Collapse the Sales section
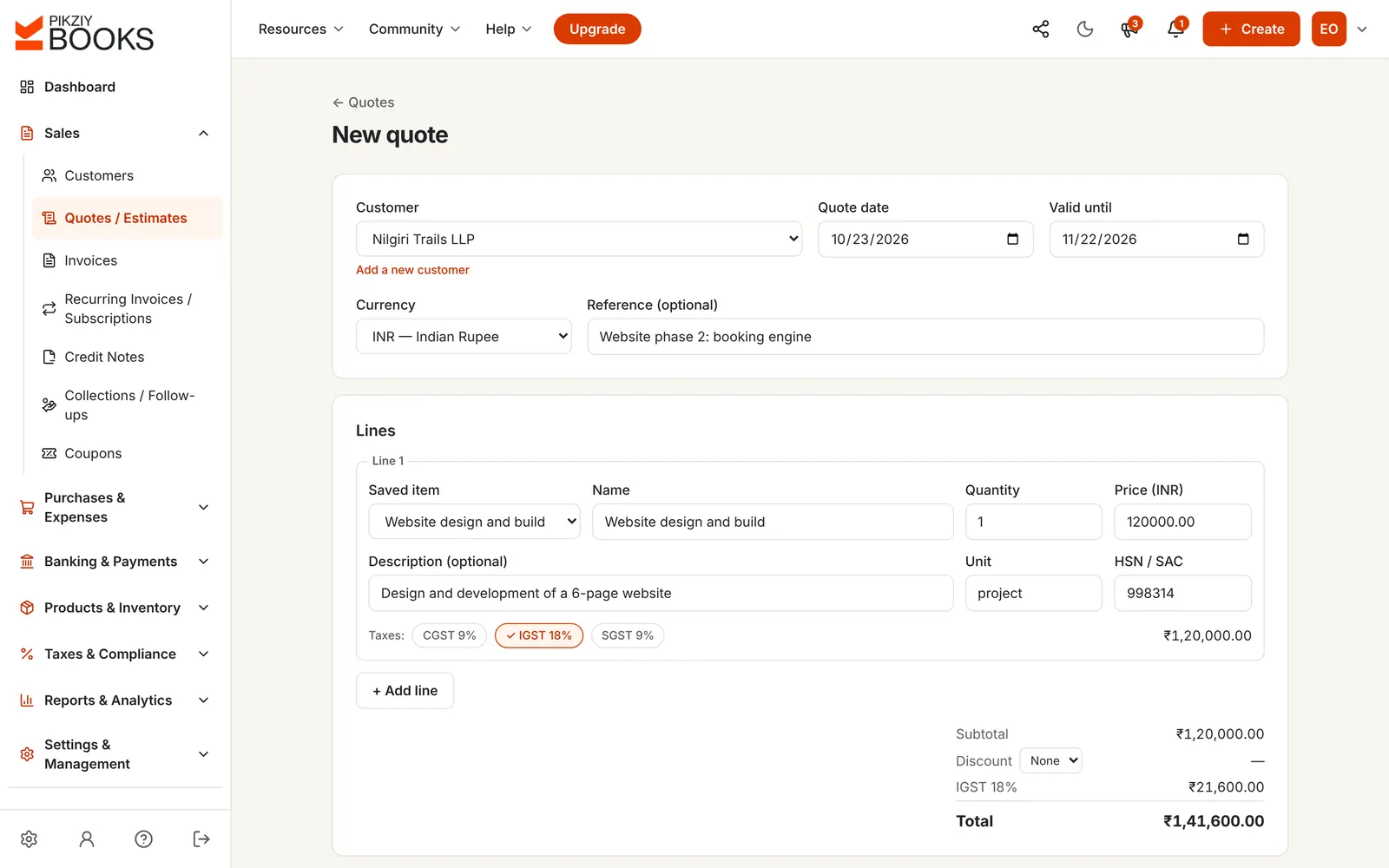This screenshot has width=1389, height=868. (115, 134)
